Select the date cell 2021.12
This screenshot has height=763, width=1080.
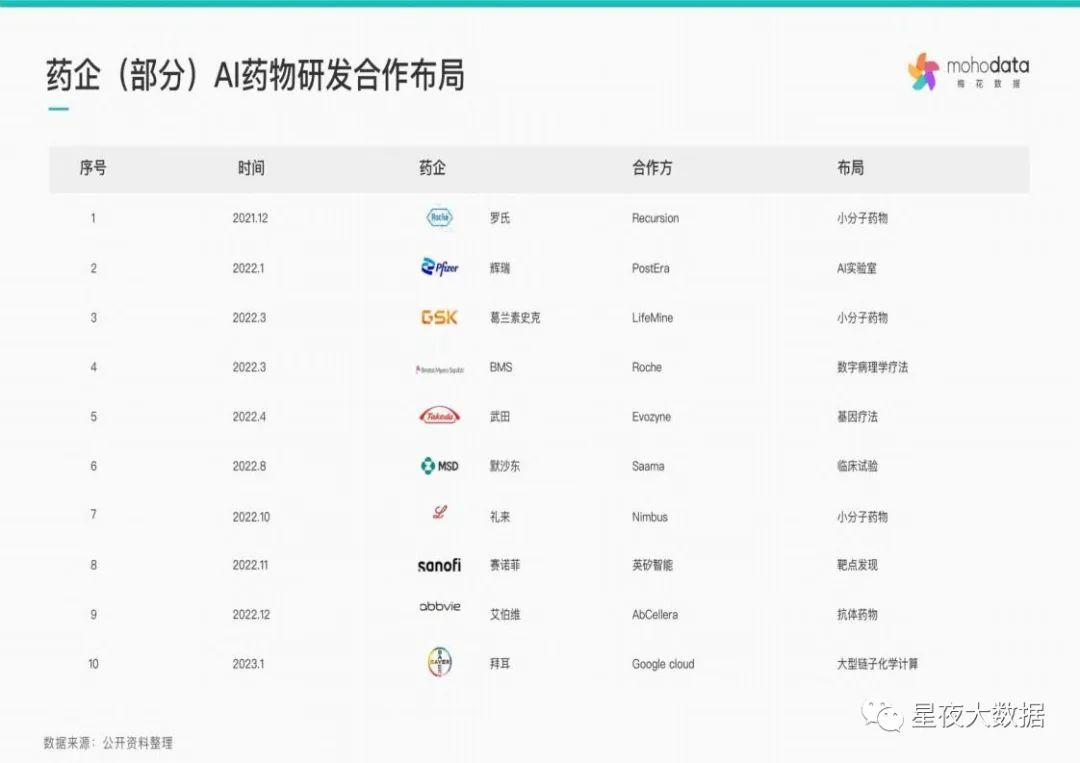click(x=250, y=218)
